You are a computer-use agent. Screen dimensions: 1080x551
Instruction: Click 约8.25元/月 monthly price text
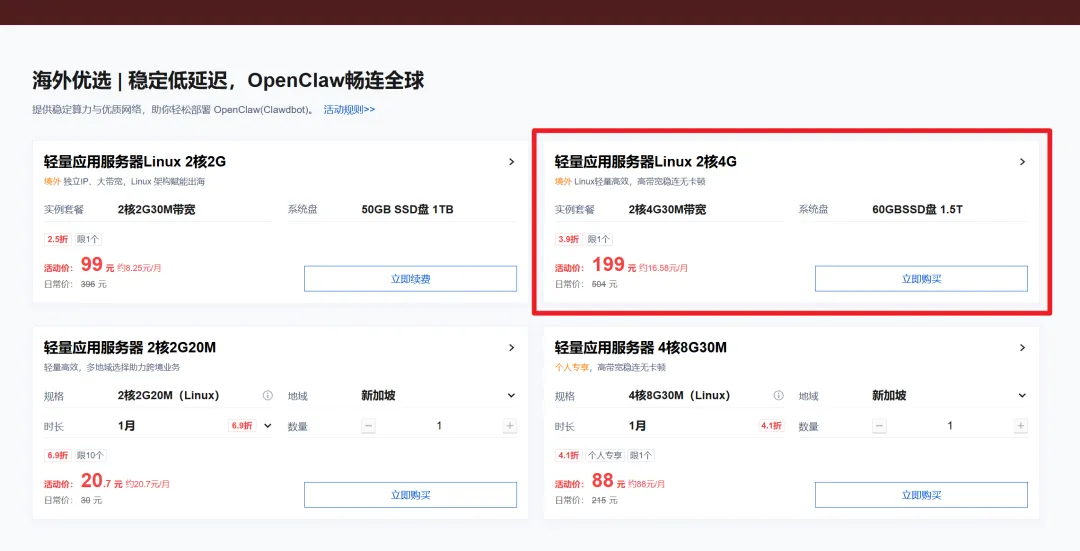coord(139,268)
